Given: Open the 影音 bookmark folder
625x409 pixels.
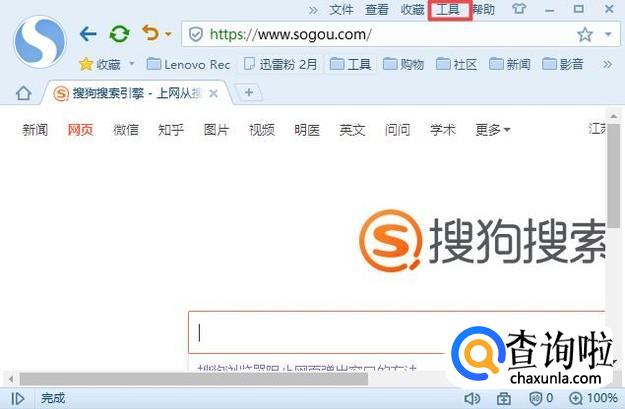Looking at the screenshot, I should 563,64.
